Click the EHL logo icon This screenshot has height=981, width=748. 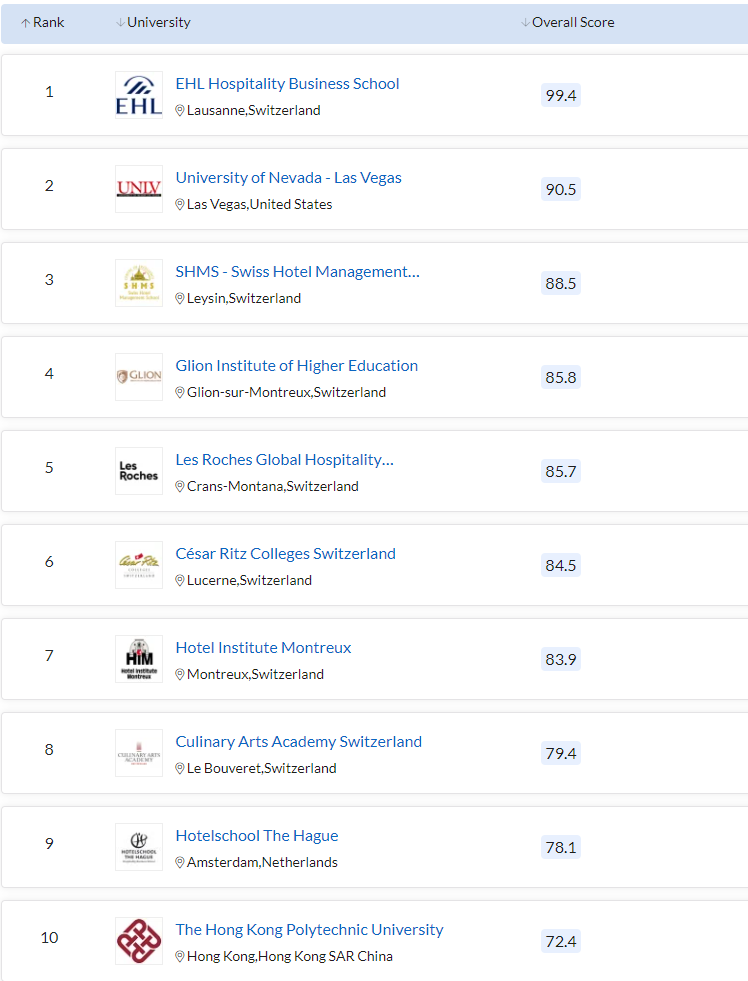pyautogui.click(x=139, y=95)
